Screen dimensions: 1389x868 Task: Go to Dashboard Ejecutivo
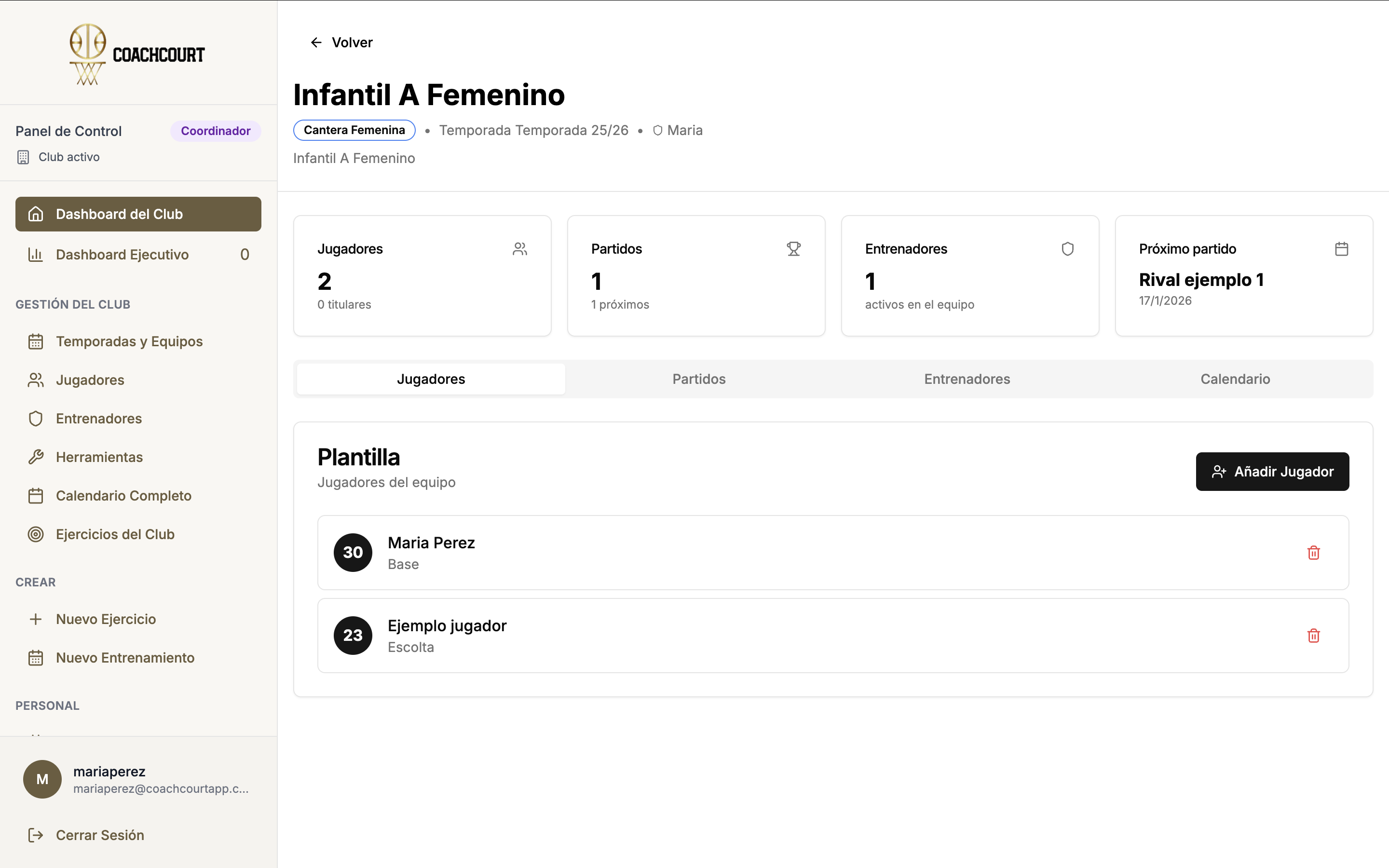[x=122, y=254]
